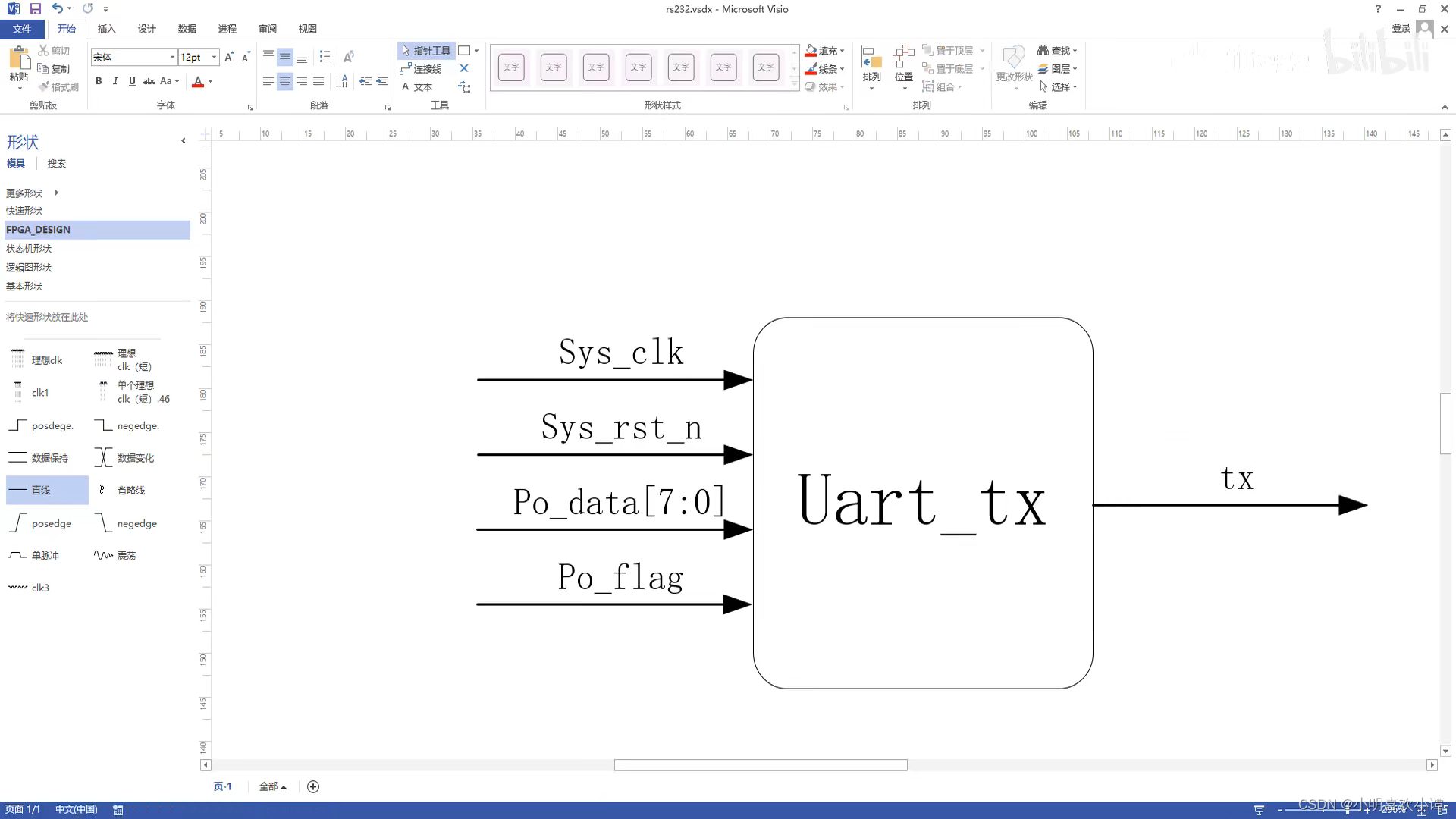Image resolution: width=1456 pixels, height=819 pixels.
Task: Switch to the 插入 ribbon tab
Action: (x=106, y=28)
